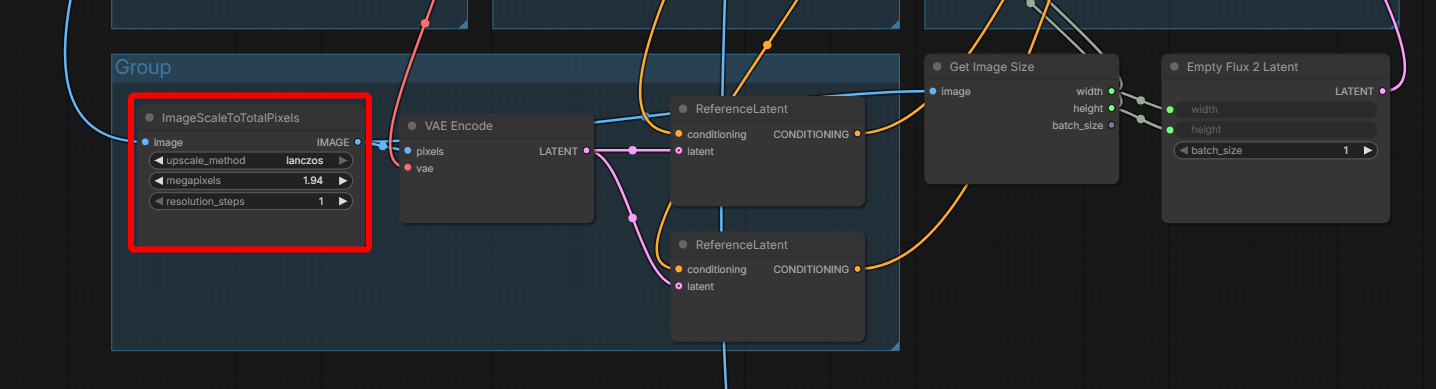Click the pixels input socket on VAE Encode

[407, 151]
